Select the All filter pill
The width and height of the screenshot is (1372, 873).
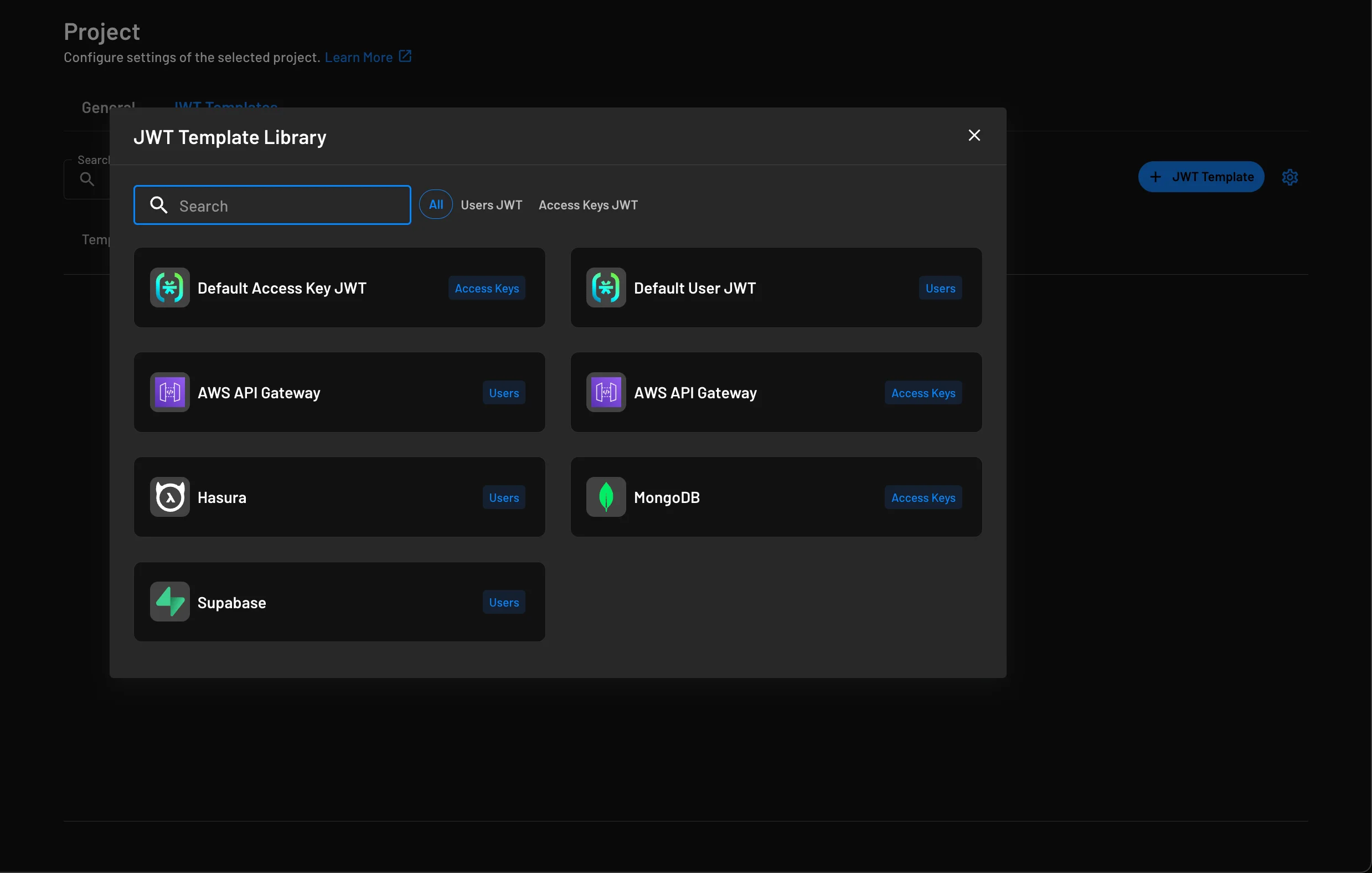pyautogui.click(x=435, y=204)
